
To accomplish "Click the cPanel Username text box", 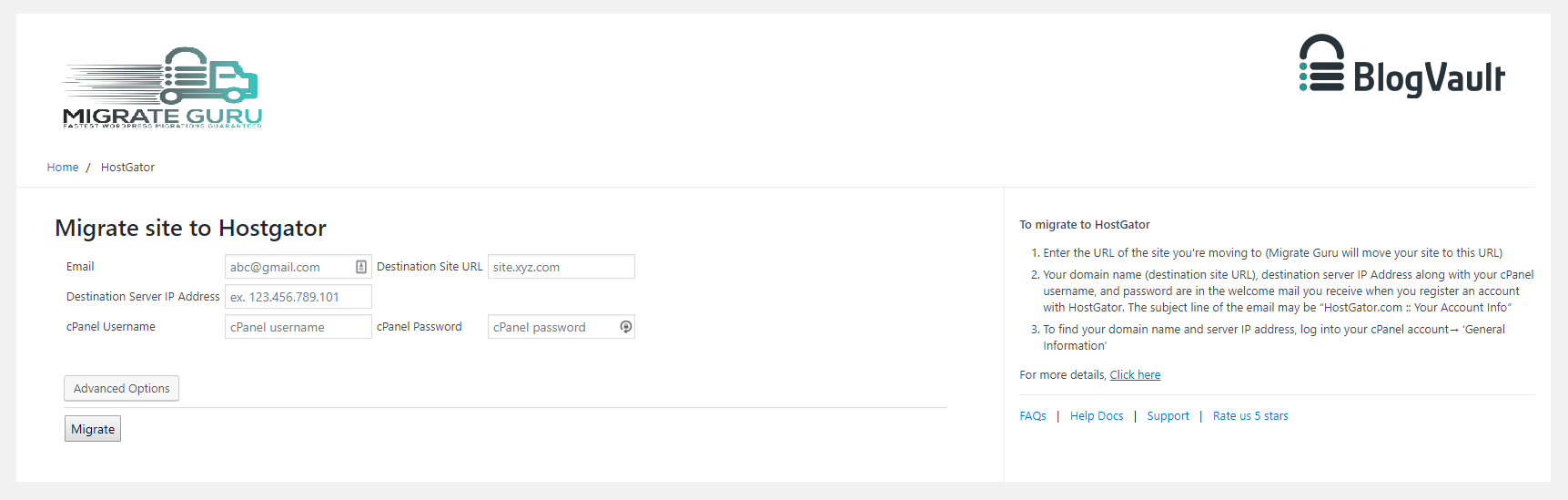I will (x=298, y=327).
